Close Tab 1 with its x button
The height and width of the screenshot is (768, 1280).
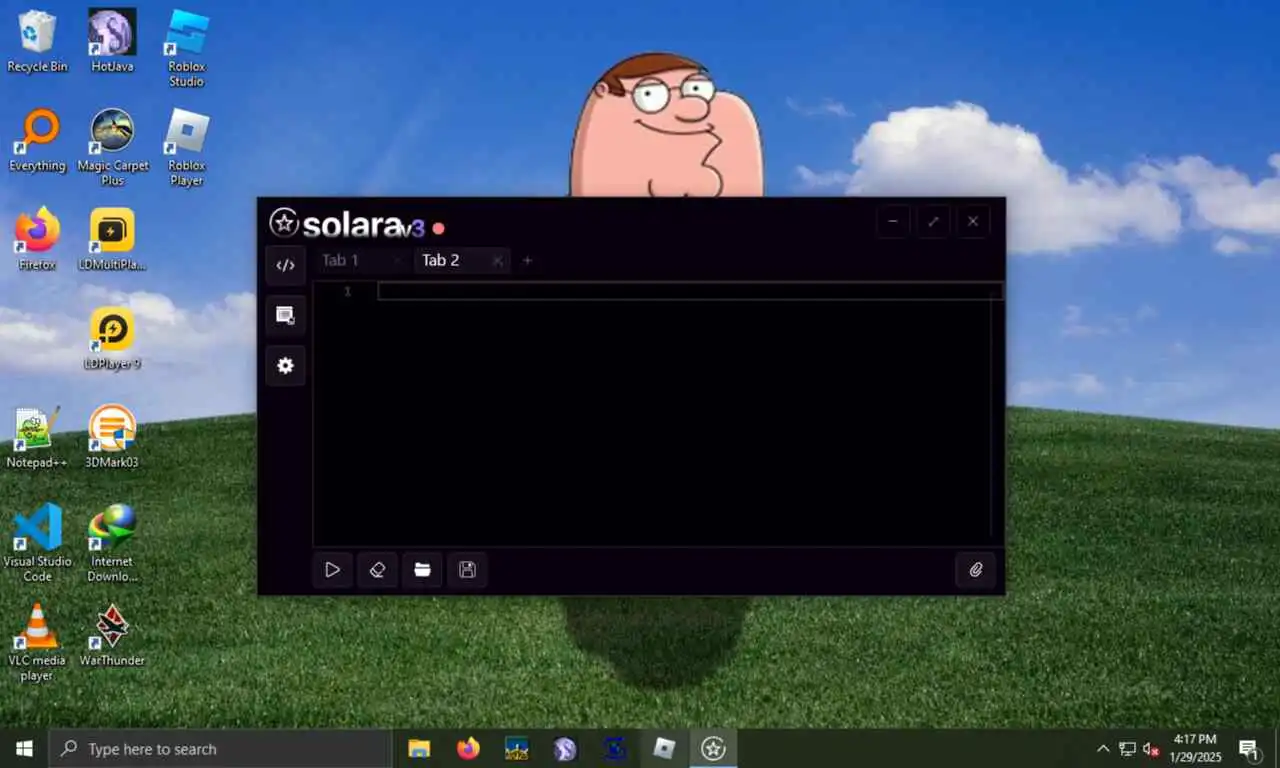397,261
